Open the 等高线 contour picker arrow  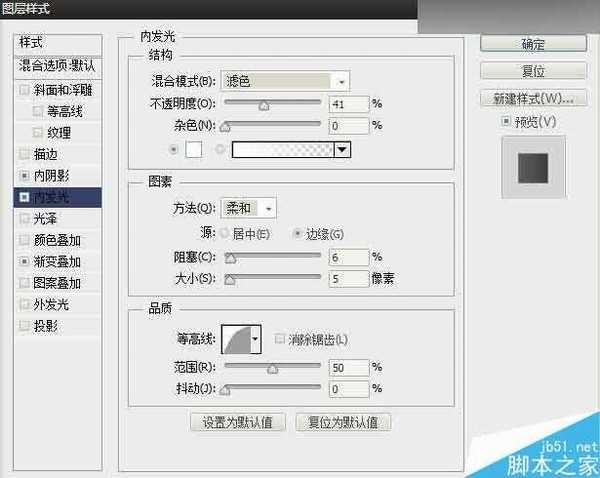(x=256, y=339)
